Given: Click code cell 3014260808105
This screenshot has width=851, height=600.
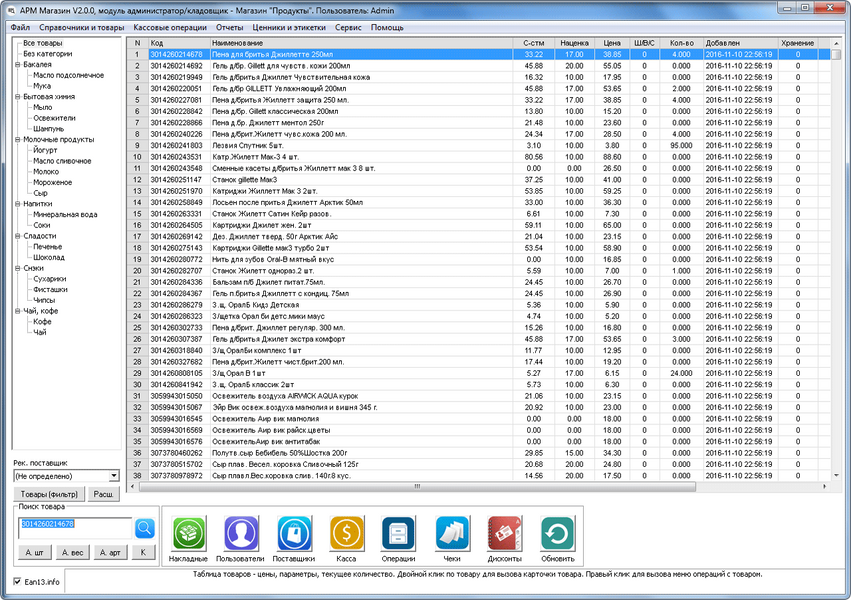Looking at the screenshot, I should (x=179, y=373).
